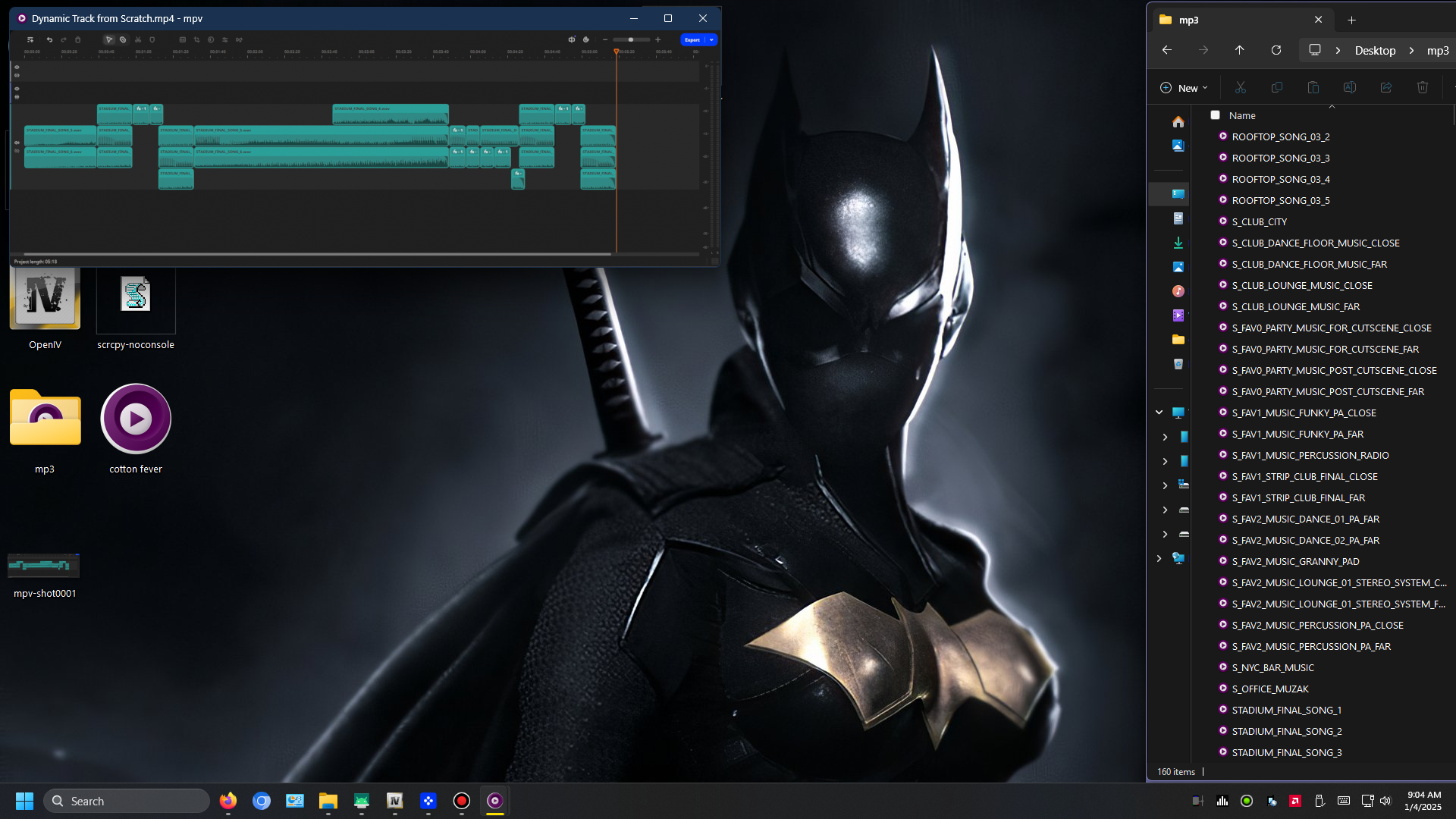Switch to mpv on the taskbar
This screenshot has width=1456, height=819.
coord(495,801)
